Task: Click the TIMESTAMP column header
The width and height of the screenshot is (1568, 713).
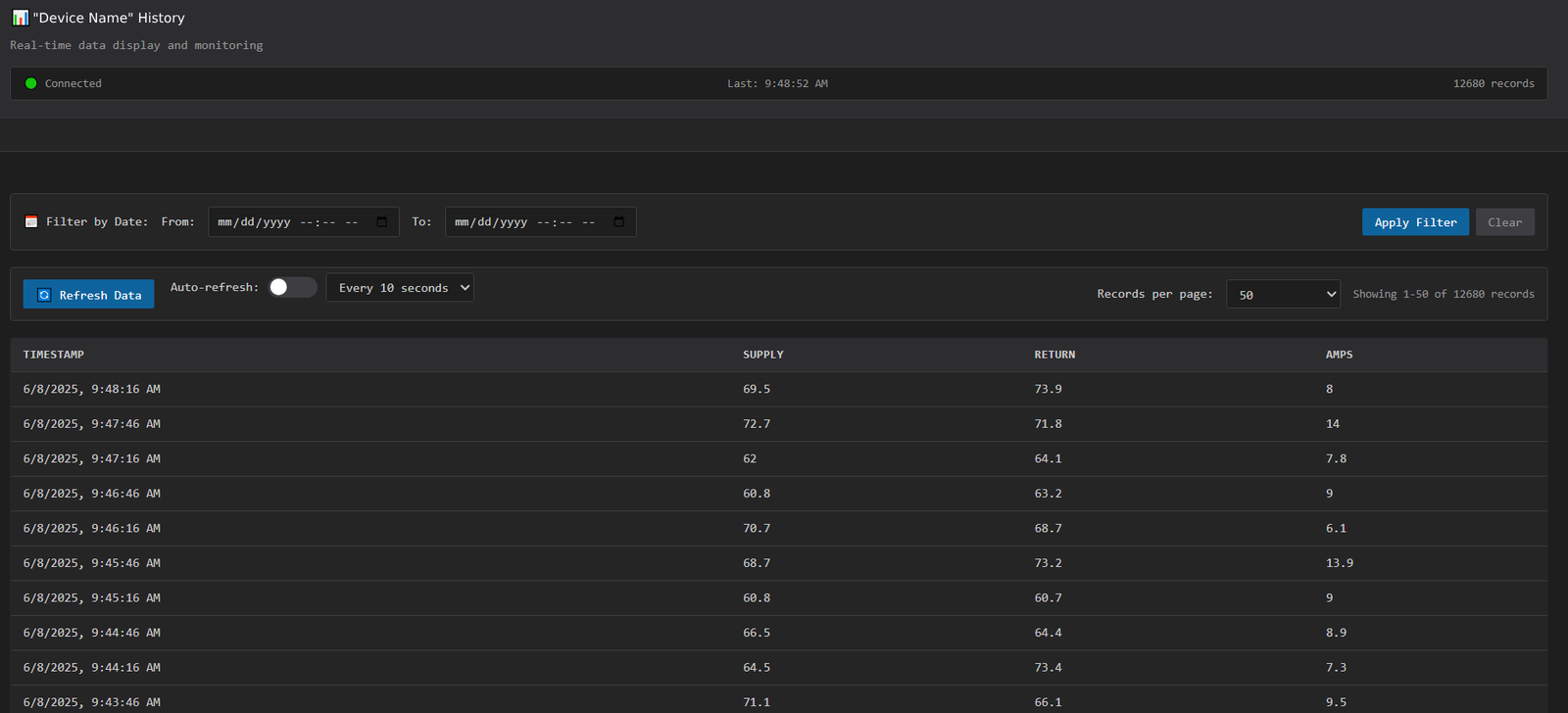Action: (x=54, y=355)
